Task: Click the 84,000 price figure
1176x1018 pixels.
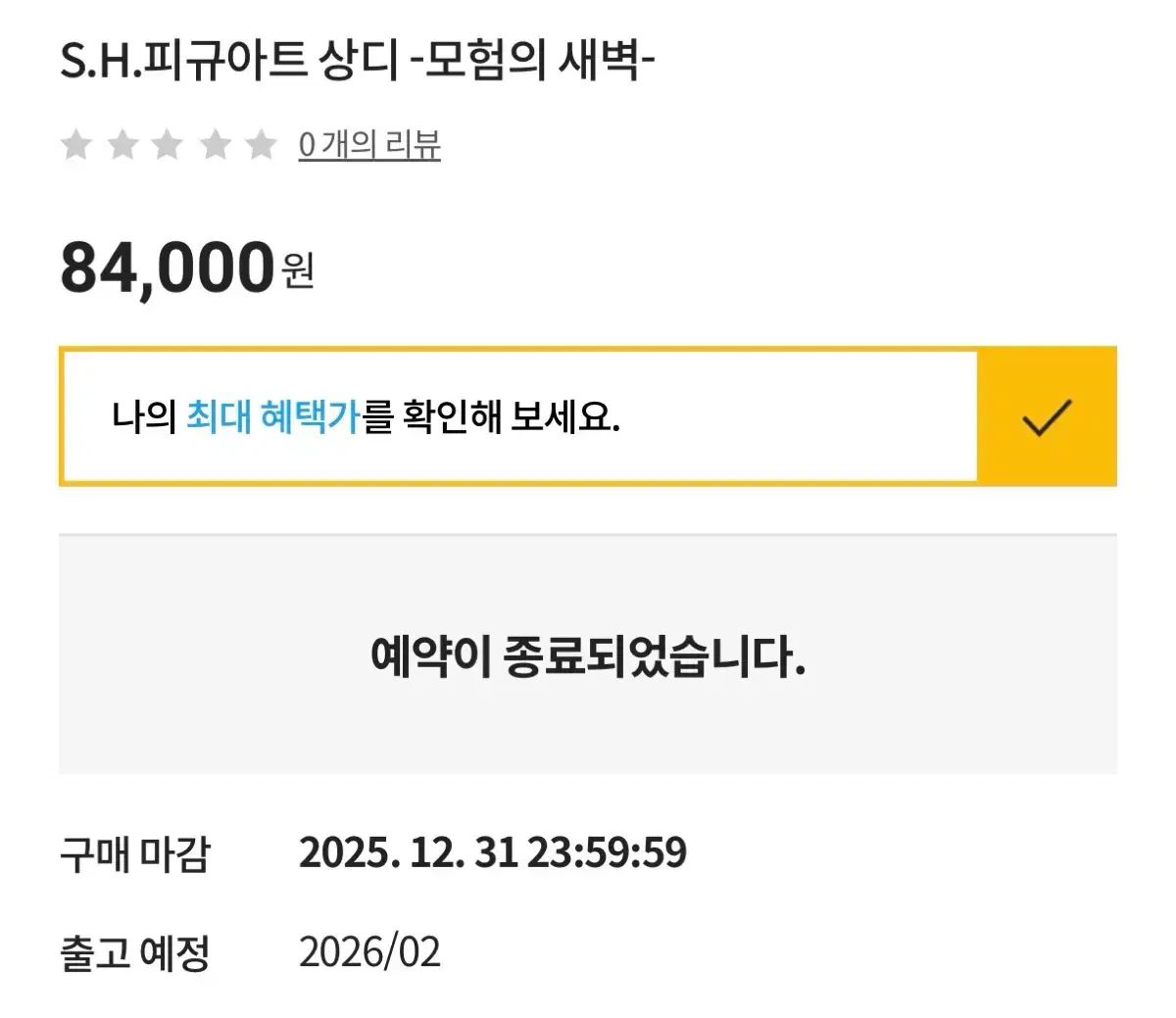Action: tap(167, 267)
